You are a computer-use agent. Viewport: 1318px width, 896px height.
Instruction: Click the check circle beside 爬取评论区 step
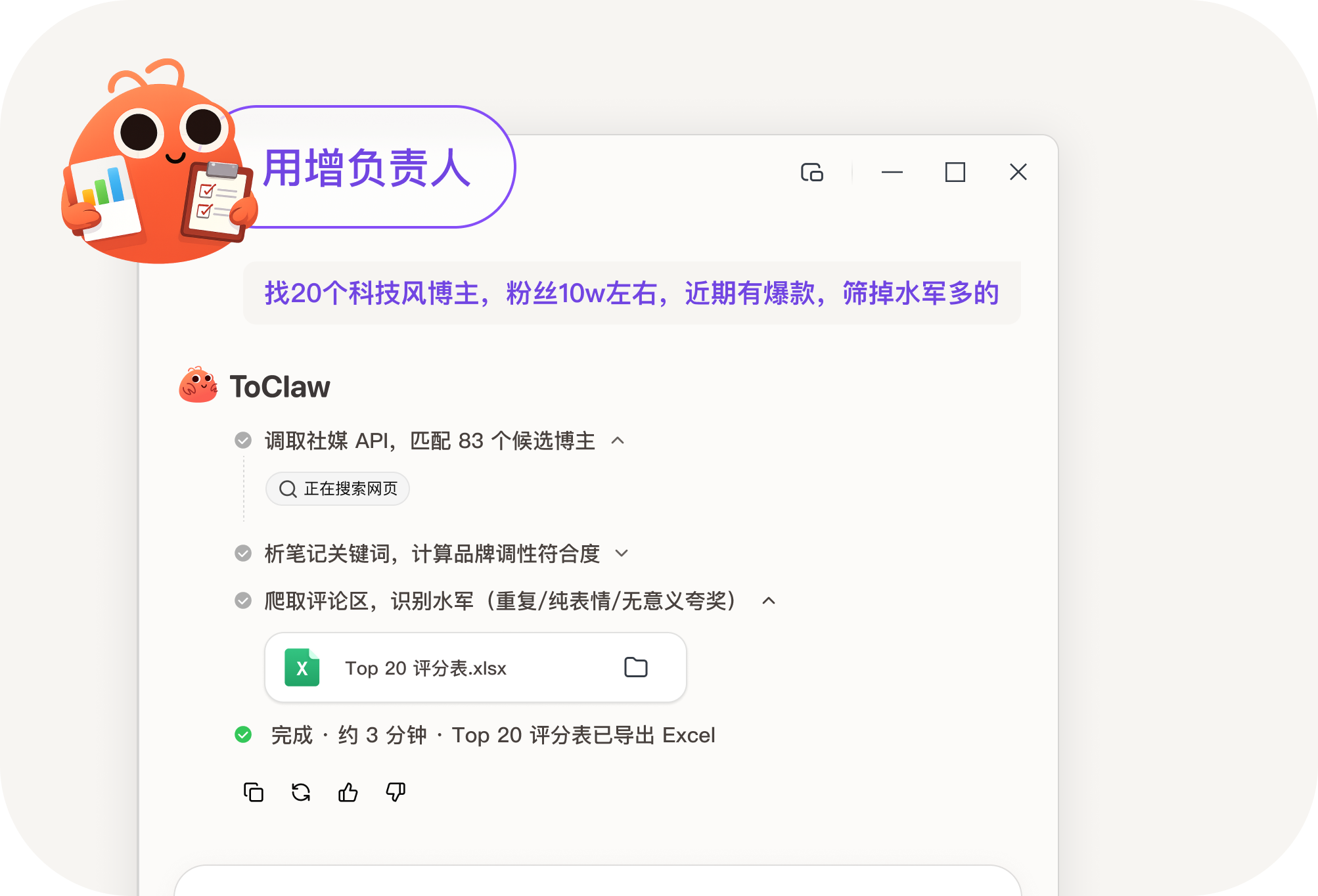tap(244, 600)
